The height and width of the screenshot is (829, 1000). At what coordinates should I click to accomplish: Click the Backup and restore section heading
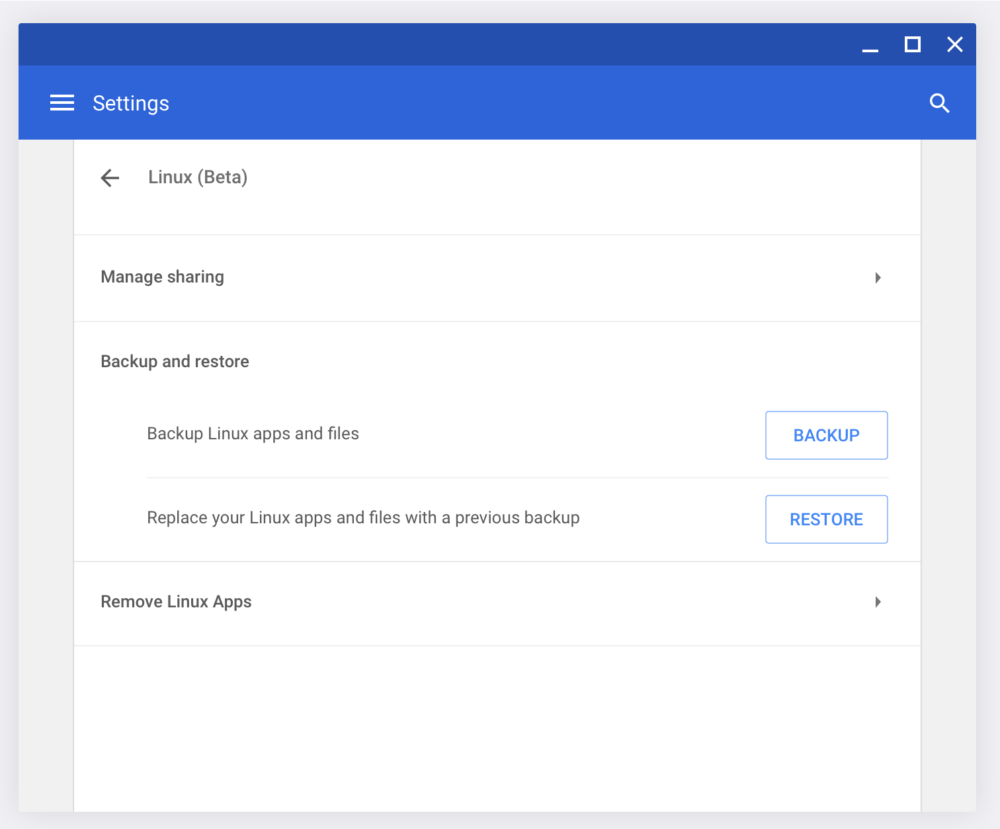[175, 362]
